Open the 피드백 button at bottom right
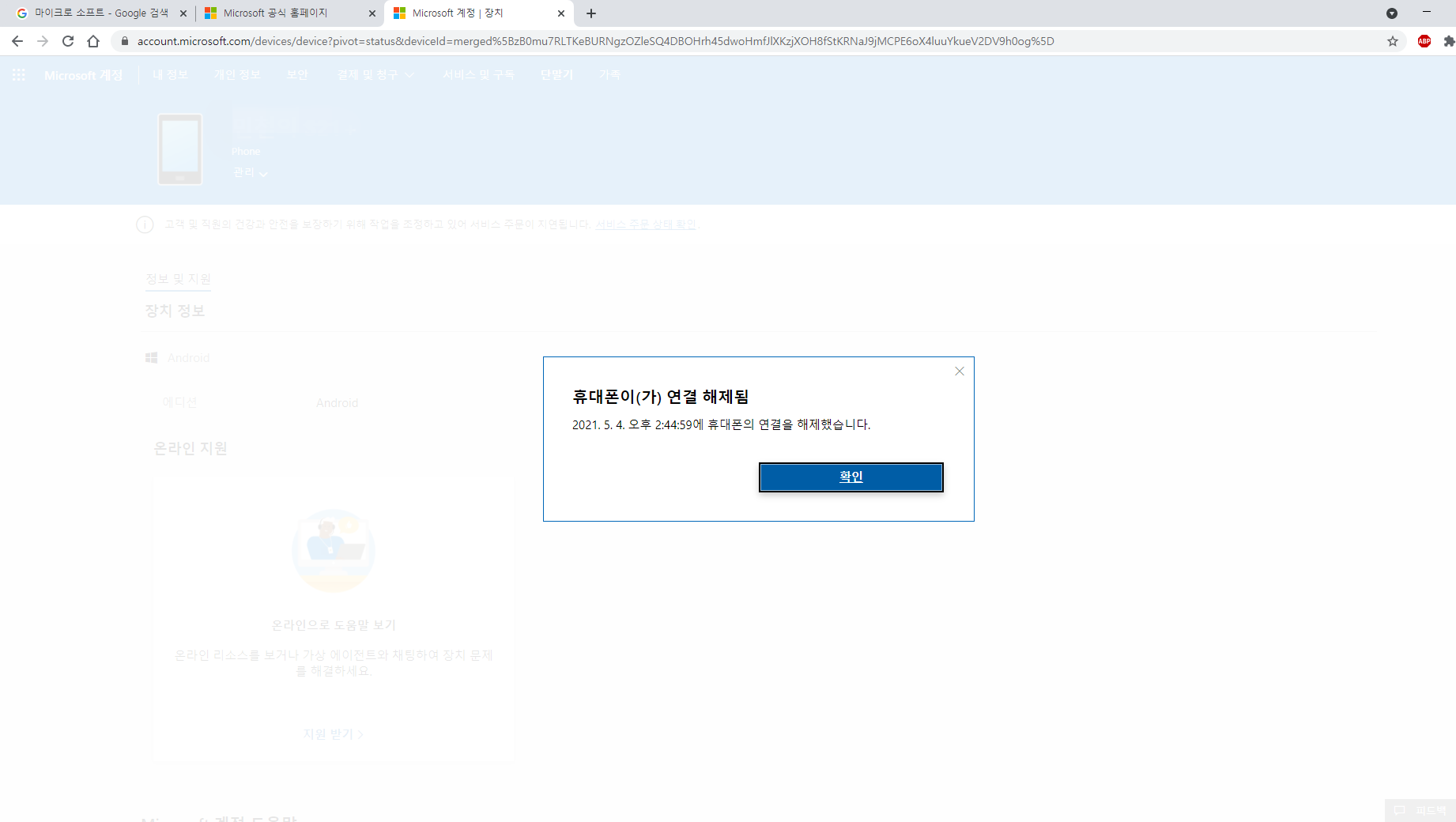 pos(1420,811)
